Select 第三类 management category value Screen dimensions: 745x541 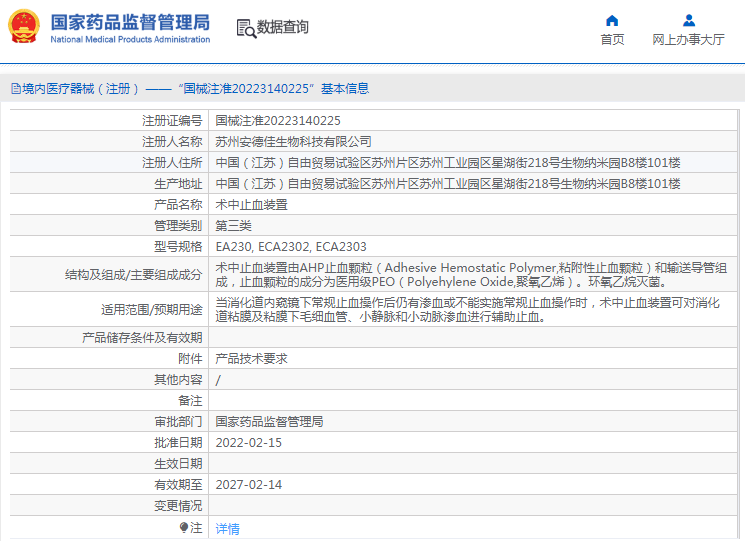point(233,226)
